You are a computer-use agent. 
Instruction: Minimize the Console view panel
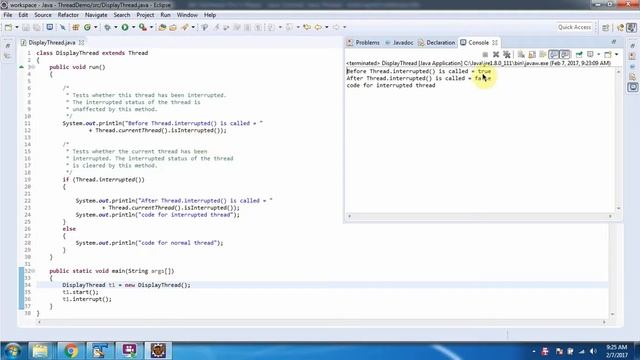click(x=613, y=42)
